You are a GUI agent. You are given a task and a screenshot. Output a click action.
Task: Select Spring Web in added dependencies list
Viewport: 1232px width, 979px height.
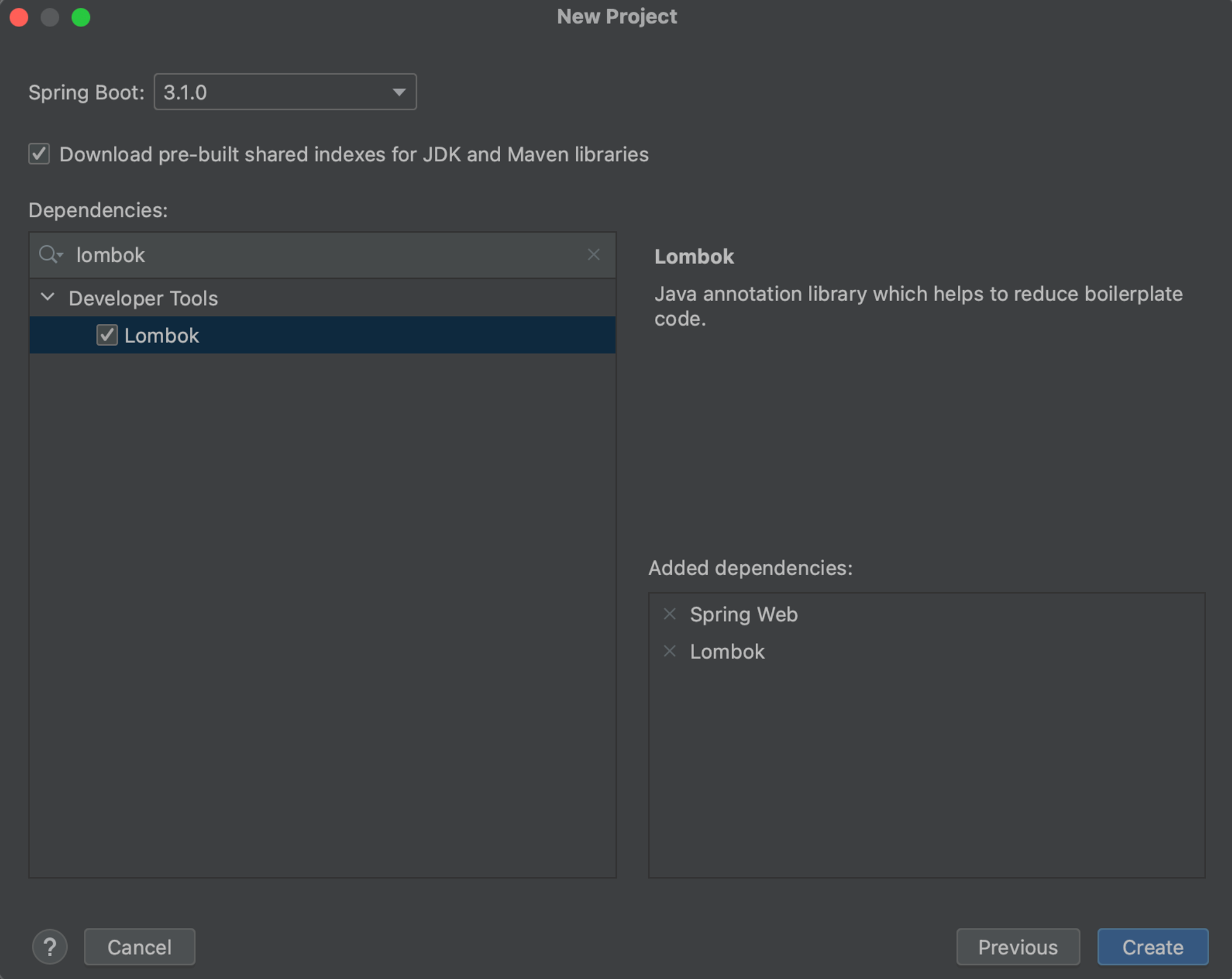[x=744, y=614]
